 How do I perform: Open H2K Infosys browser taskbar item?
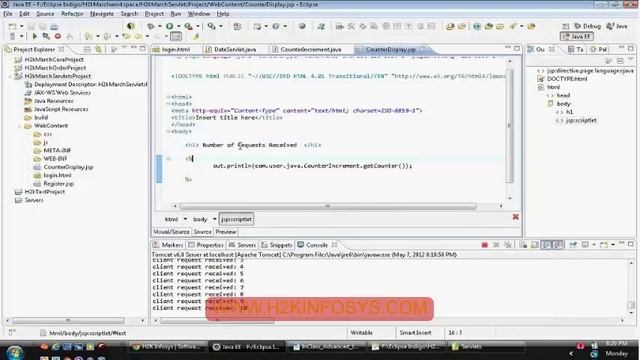[167, 347]
